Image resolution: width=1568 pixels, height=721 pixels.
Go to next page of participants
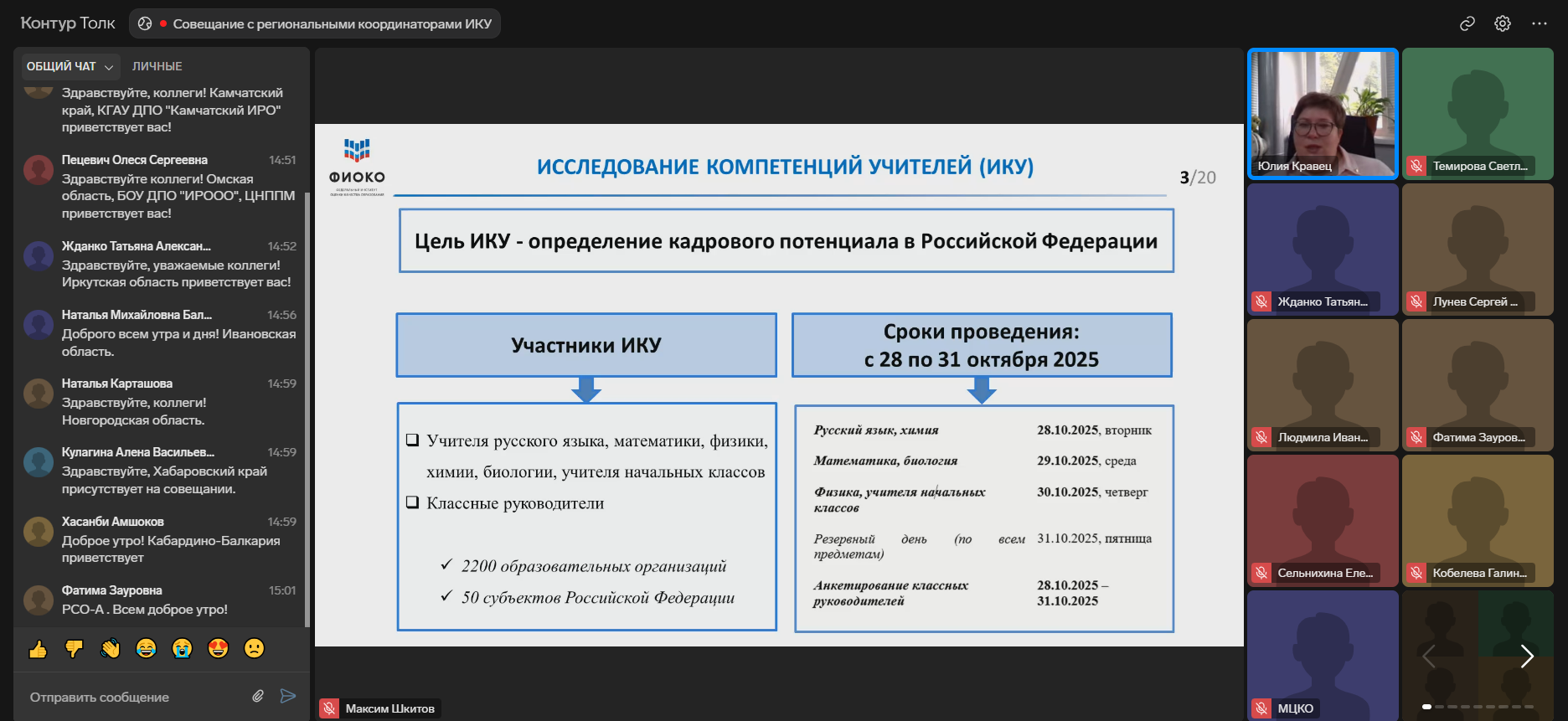click(1527, 657)
